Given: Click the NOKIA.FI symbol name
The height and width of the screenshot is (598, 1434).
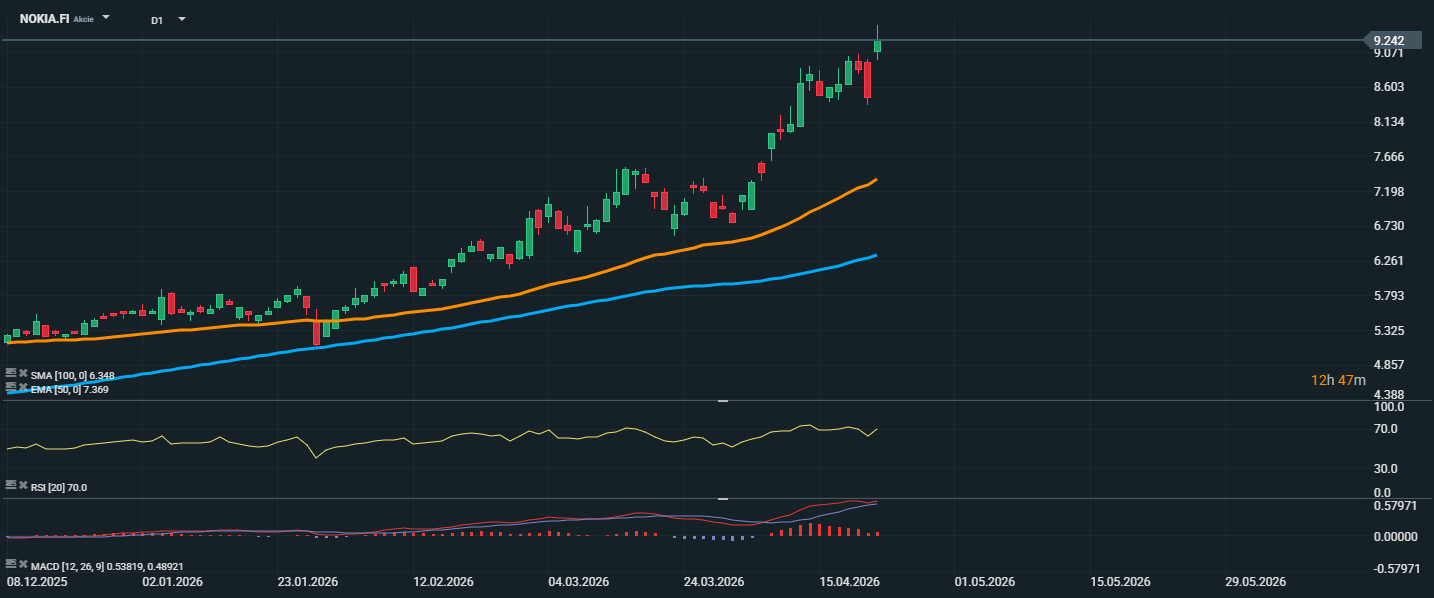Looking at the screenshot, I should pyautogui.click(x=44, y=19).
